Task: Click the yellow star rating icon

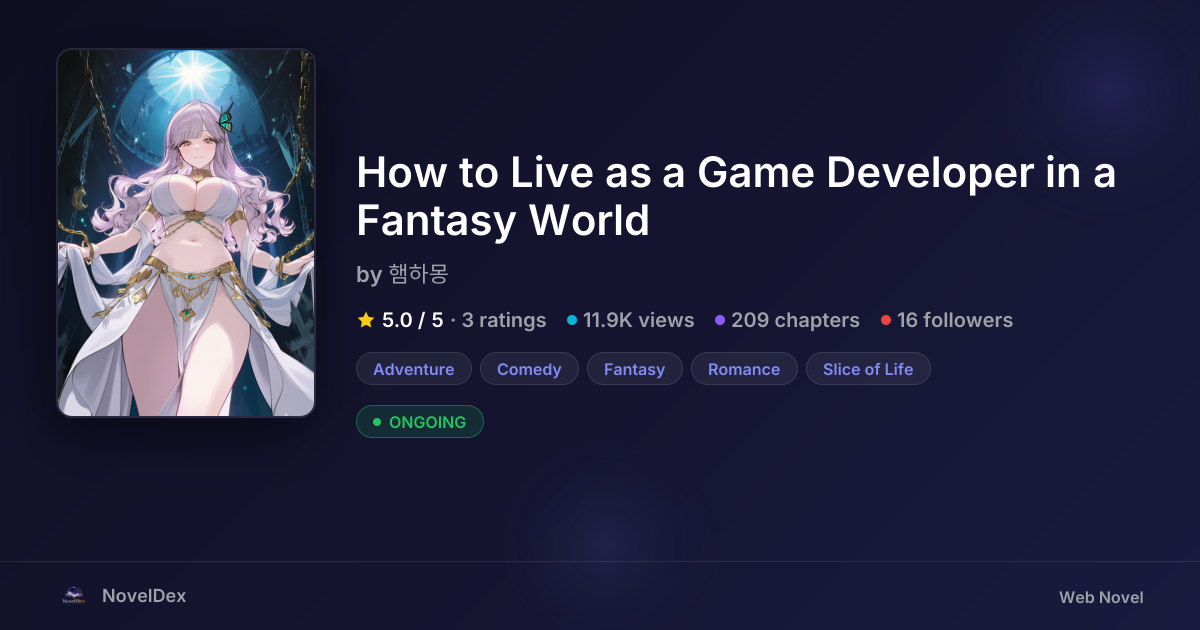Action: [366, 320]
